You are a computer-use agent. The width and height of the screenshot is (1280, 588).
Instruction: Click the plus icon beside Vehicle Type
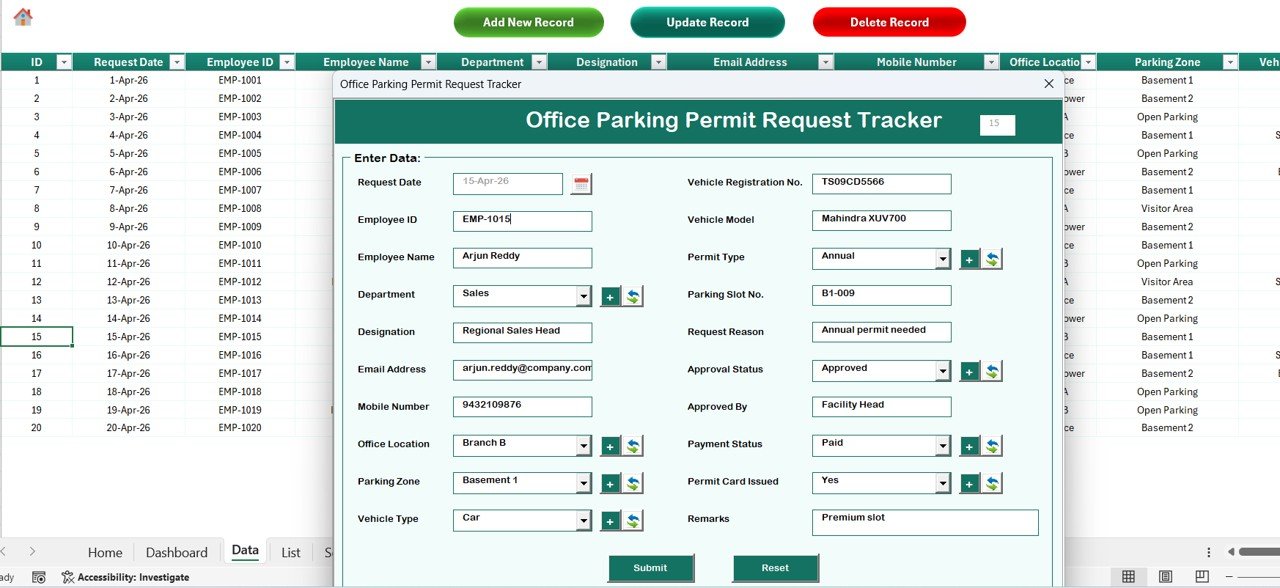pos(610,520)
